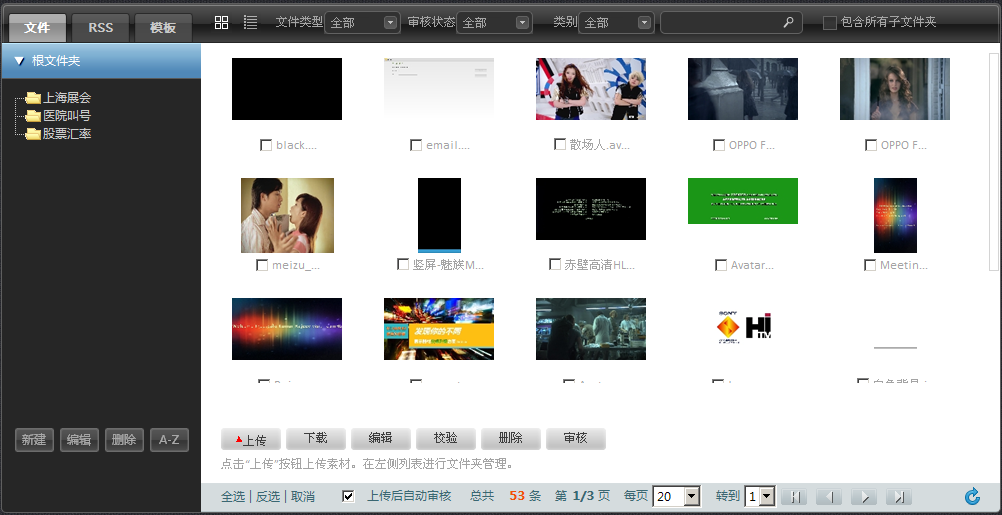The image size is (1002, 515).
Task: Switch to grid thumbnail view
Action: 221,22
